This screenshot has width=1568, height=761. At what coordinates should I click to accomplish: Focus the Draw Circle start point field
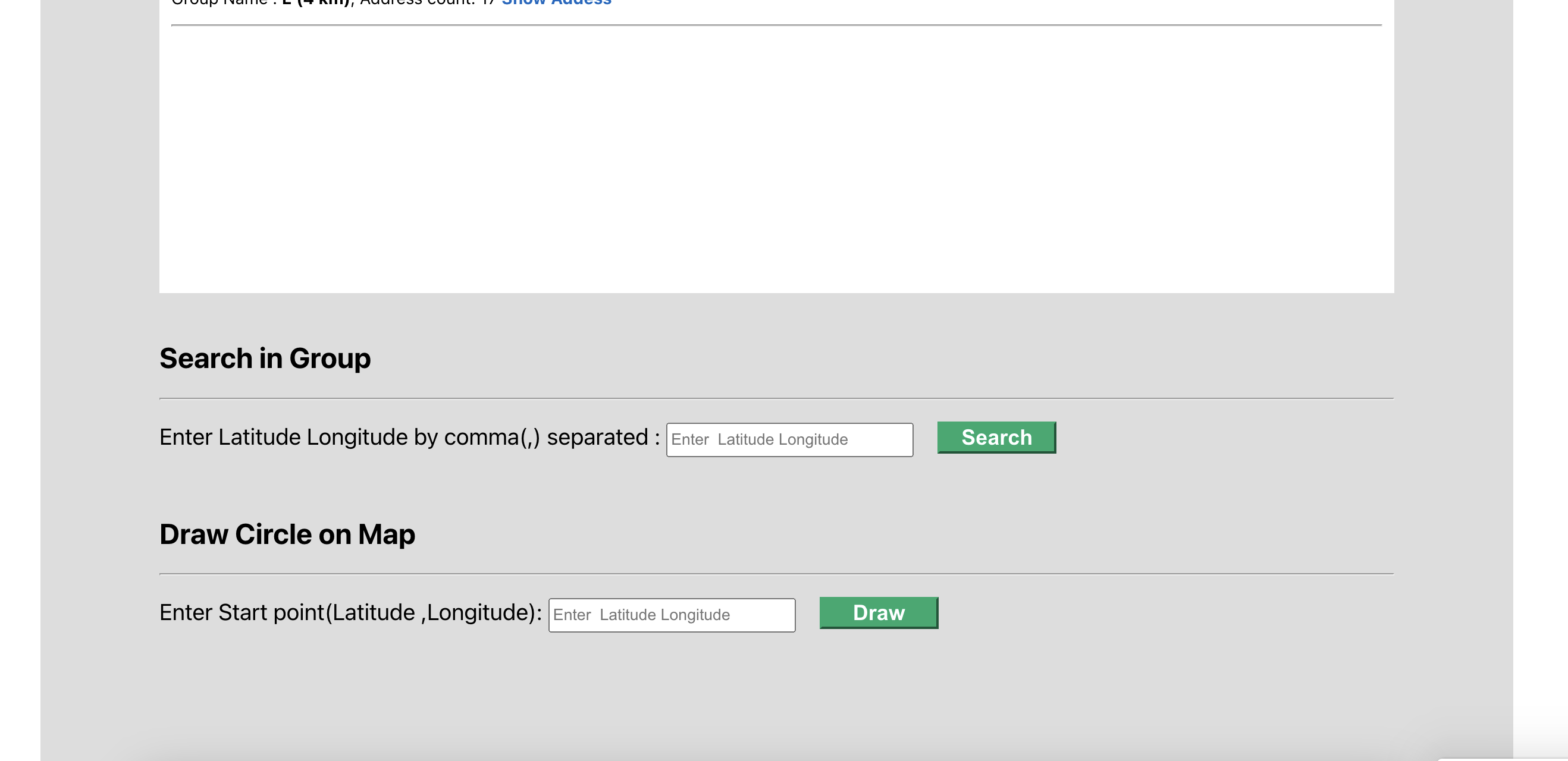tap(671, 614)
